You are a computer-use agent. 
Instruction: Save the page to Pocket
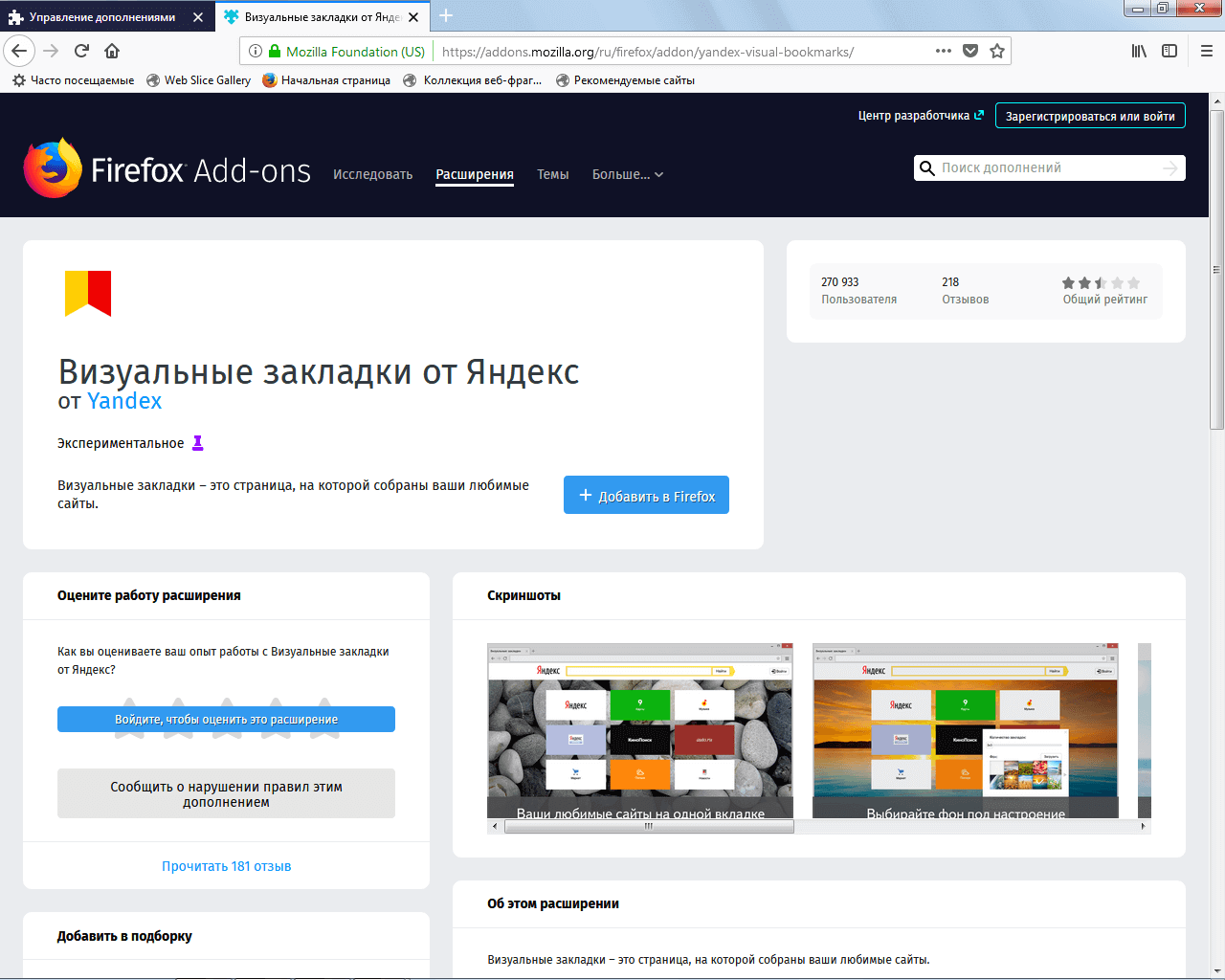[970, 51]
